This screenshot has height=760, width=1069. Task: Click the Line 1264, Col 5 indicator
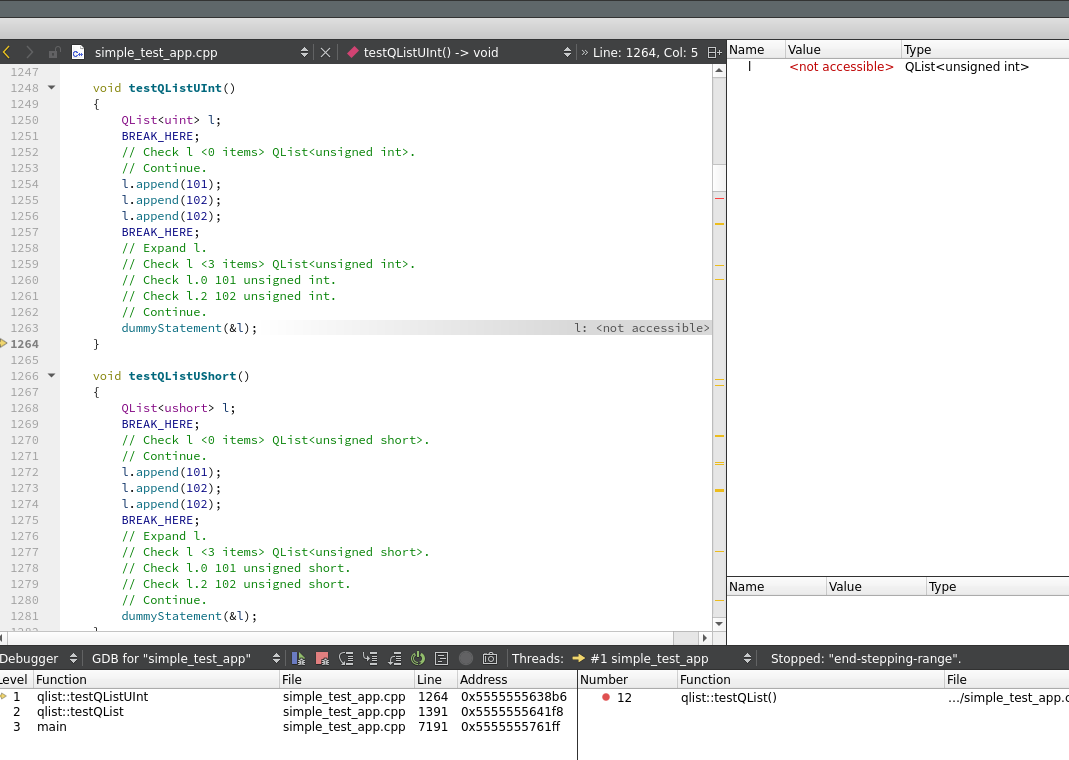[645, 52]
